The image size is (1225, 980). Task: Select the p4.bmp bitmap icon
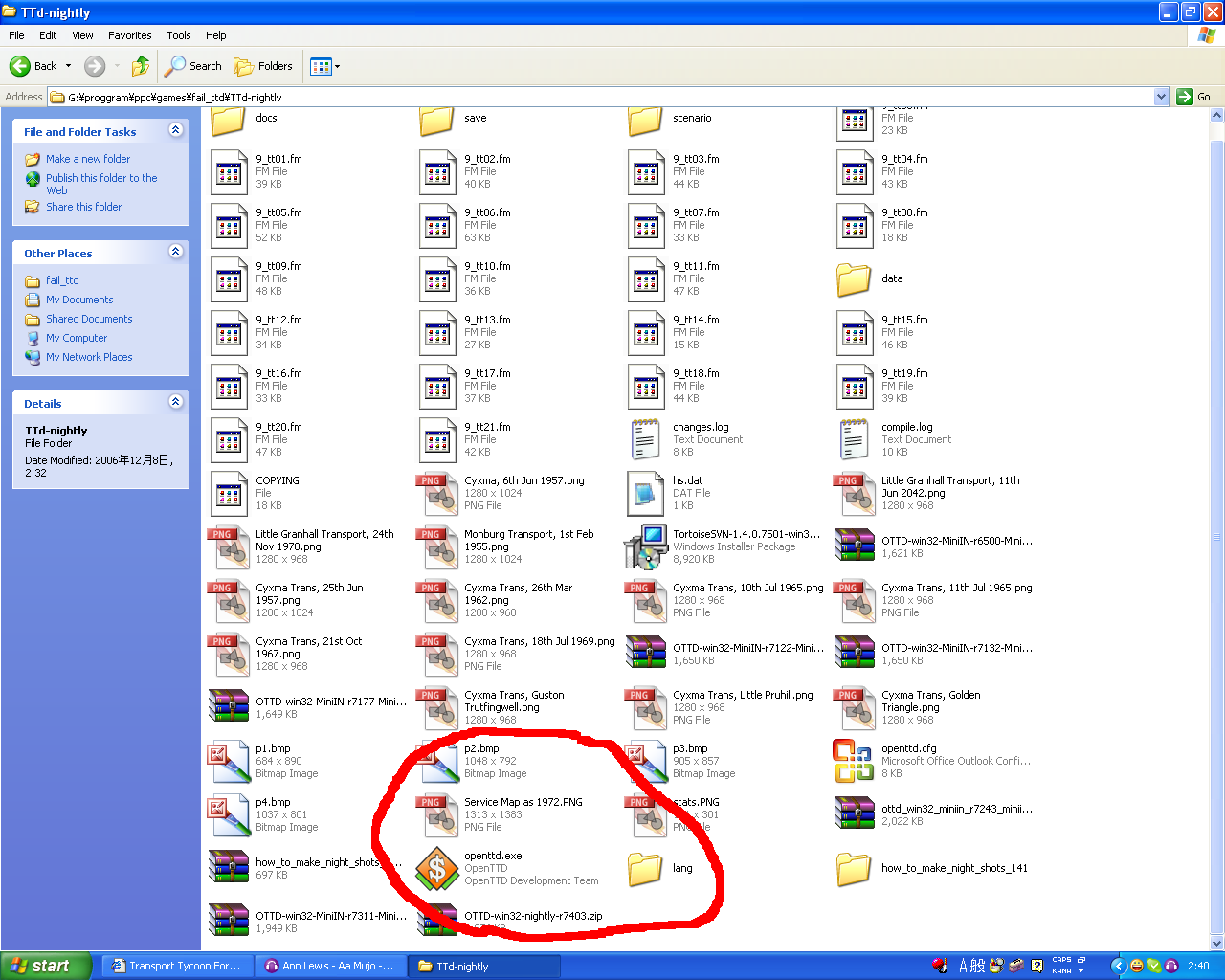(230, 815)
